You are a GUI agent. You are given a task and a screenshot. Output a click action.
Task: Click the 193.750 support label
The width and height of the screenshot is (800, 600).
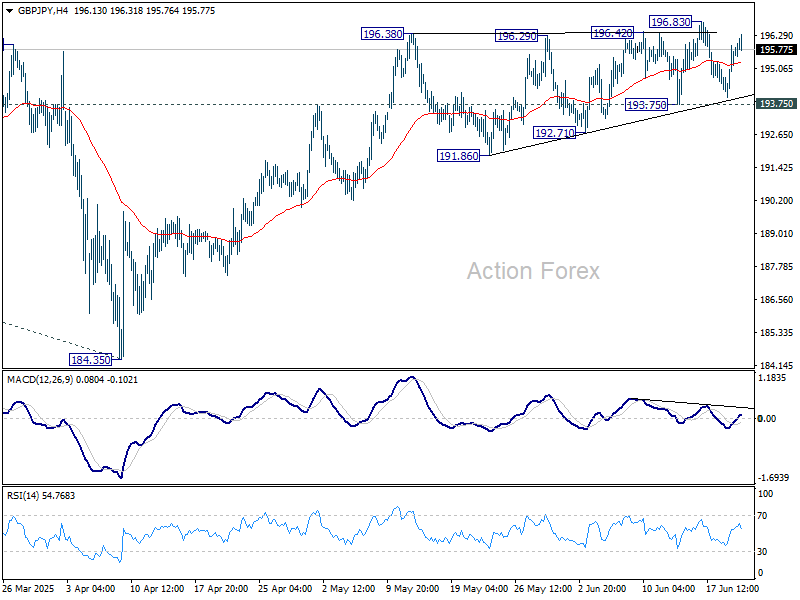coord(646,105)
